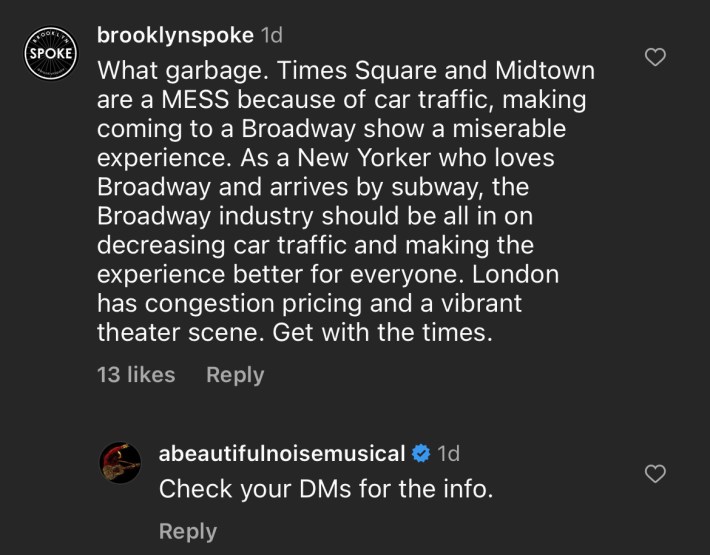Open the brooklynspoke username profile link

click(x=174, y=35)
